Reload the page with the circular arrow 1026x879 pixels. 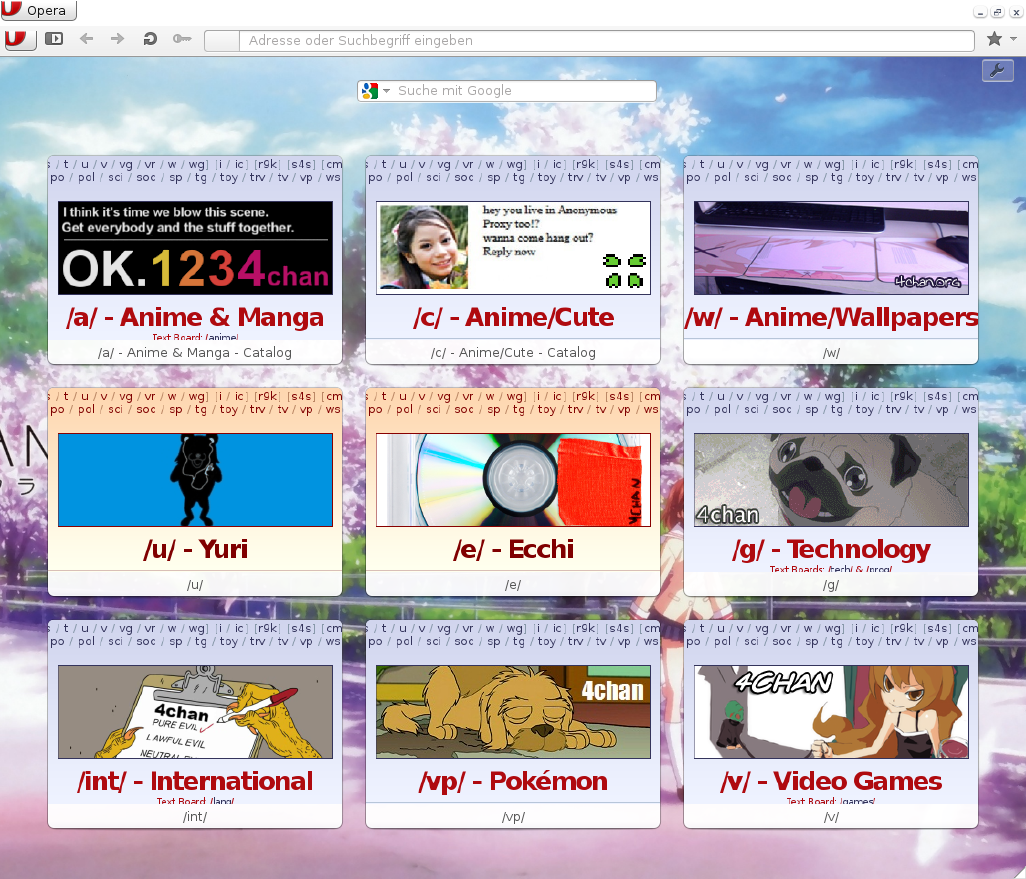pyautogui.click(x=150, y=39)
